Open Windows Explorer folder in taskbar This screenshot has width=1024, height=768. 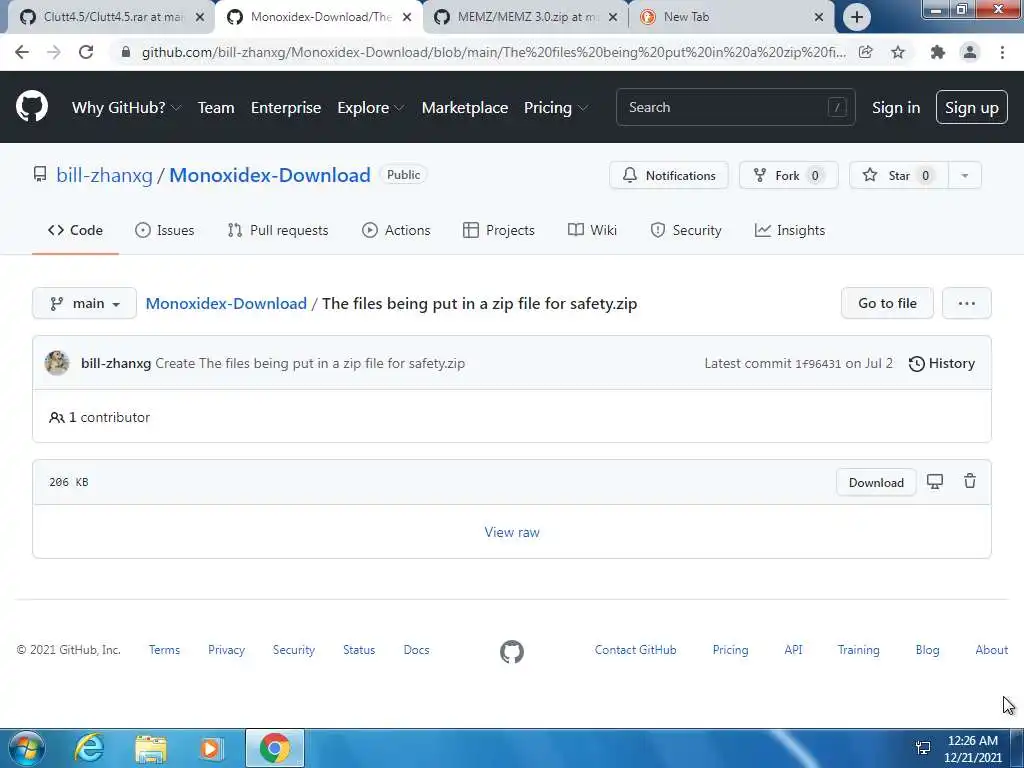pyautogui.click(x=151, y=748)
